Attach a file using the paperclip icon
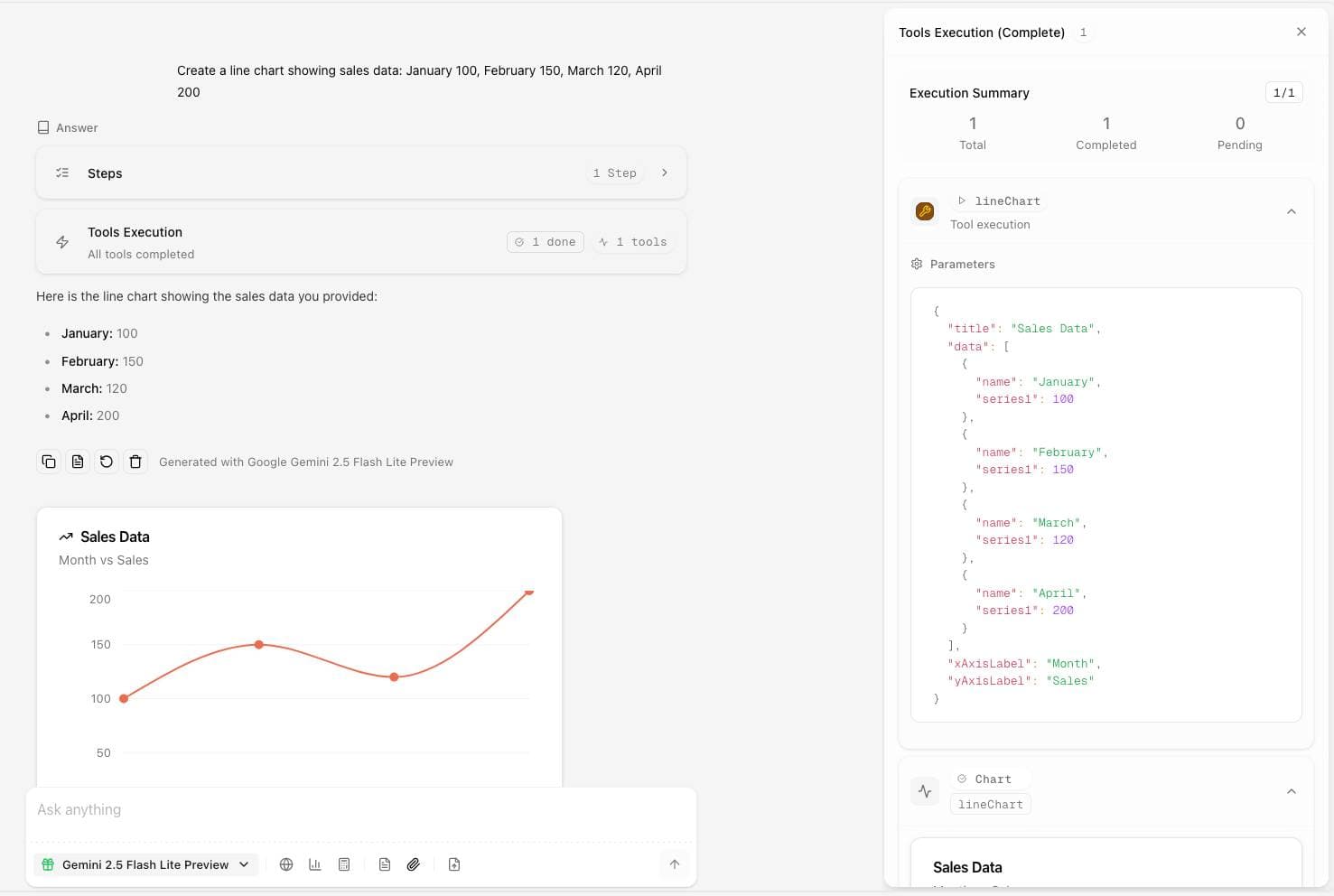Viewport: 1334px width, 896px height. [x=414, y=864]
